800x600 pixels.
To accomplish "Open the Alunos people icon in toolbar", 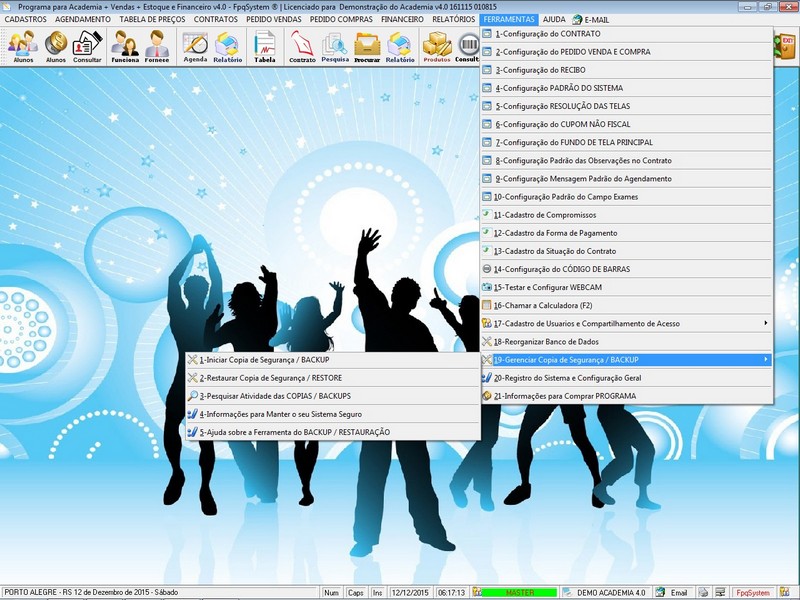I will [23, 46].
